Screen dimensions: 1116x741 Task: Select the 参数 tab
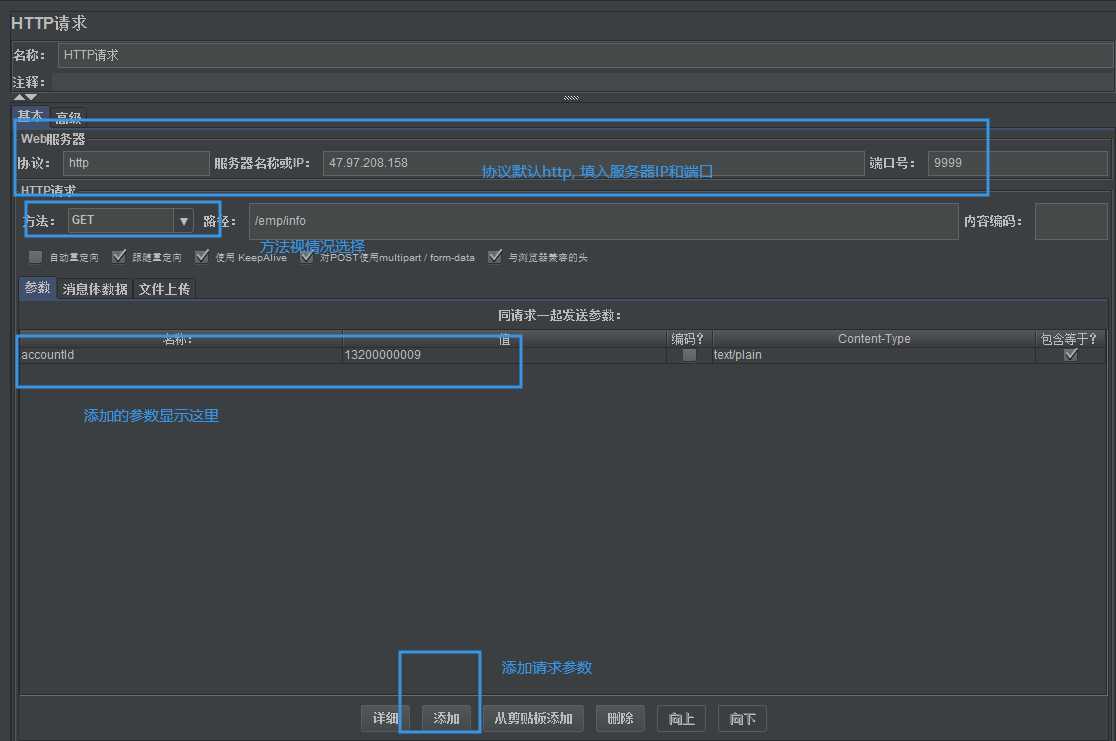coord(38,288)
